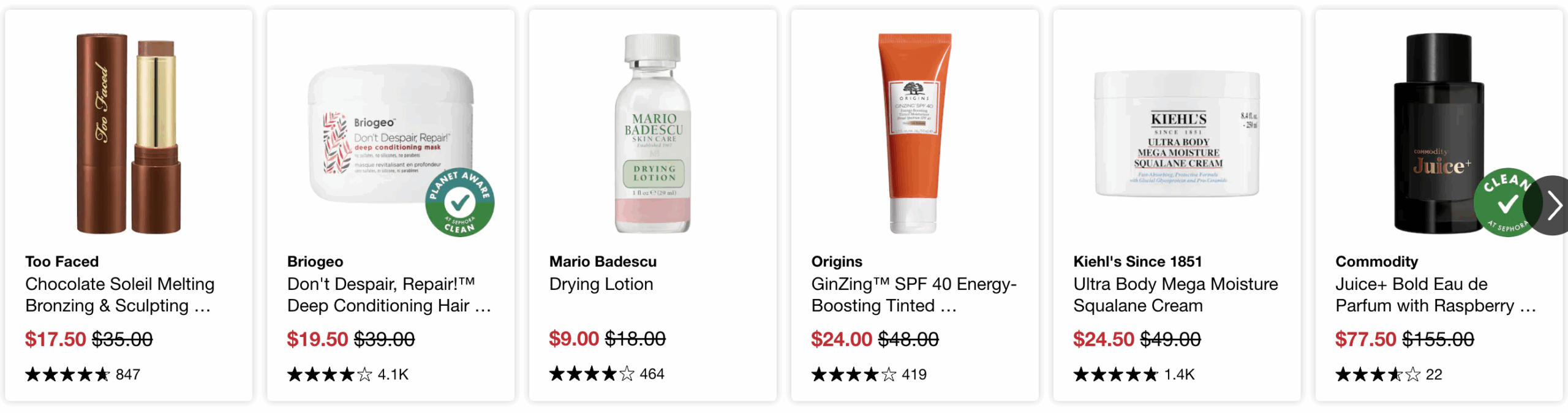
Task: Open the Origins GinZing orange tube image
Action: click(x=914, y=134)
